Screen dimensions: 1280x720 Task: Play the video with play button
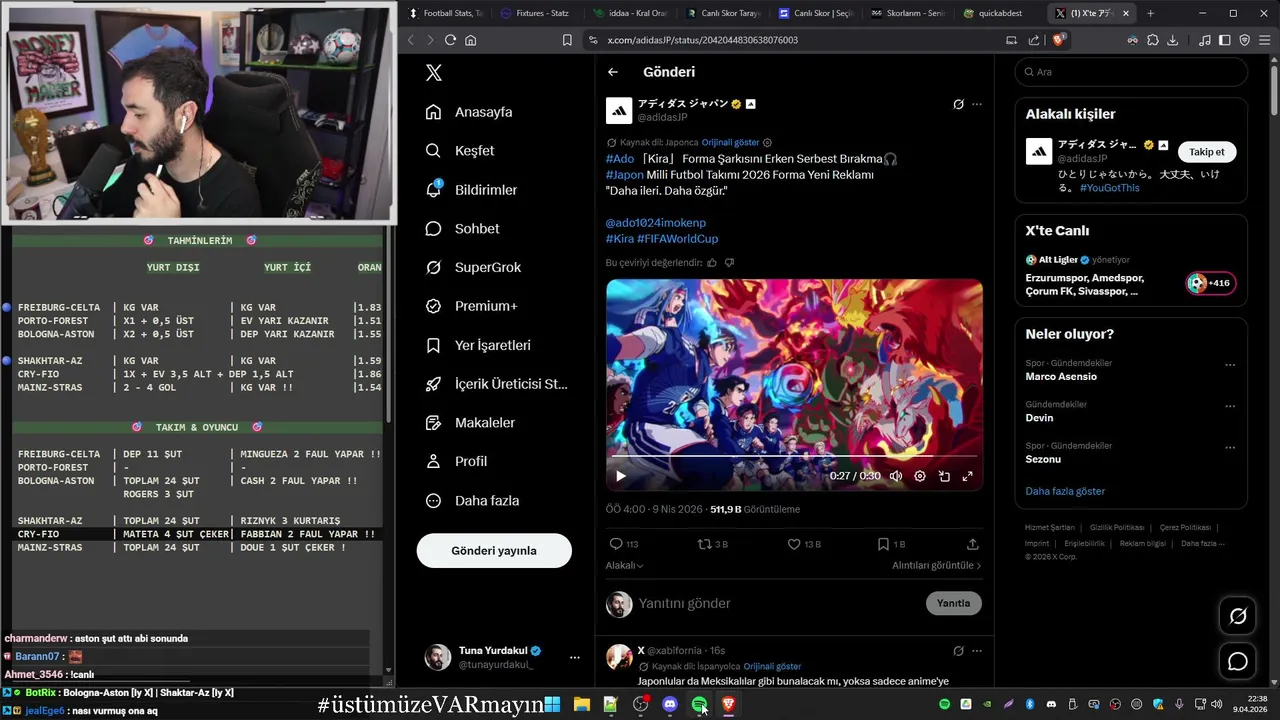pyautogui.click(x=621, y=476)
